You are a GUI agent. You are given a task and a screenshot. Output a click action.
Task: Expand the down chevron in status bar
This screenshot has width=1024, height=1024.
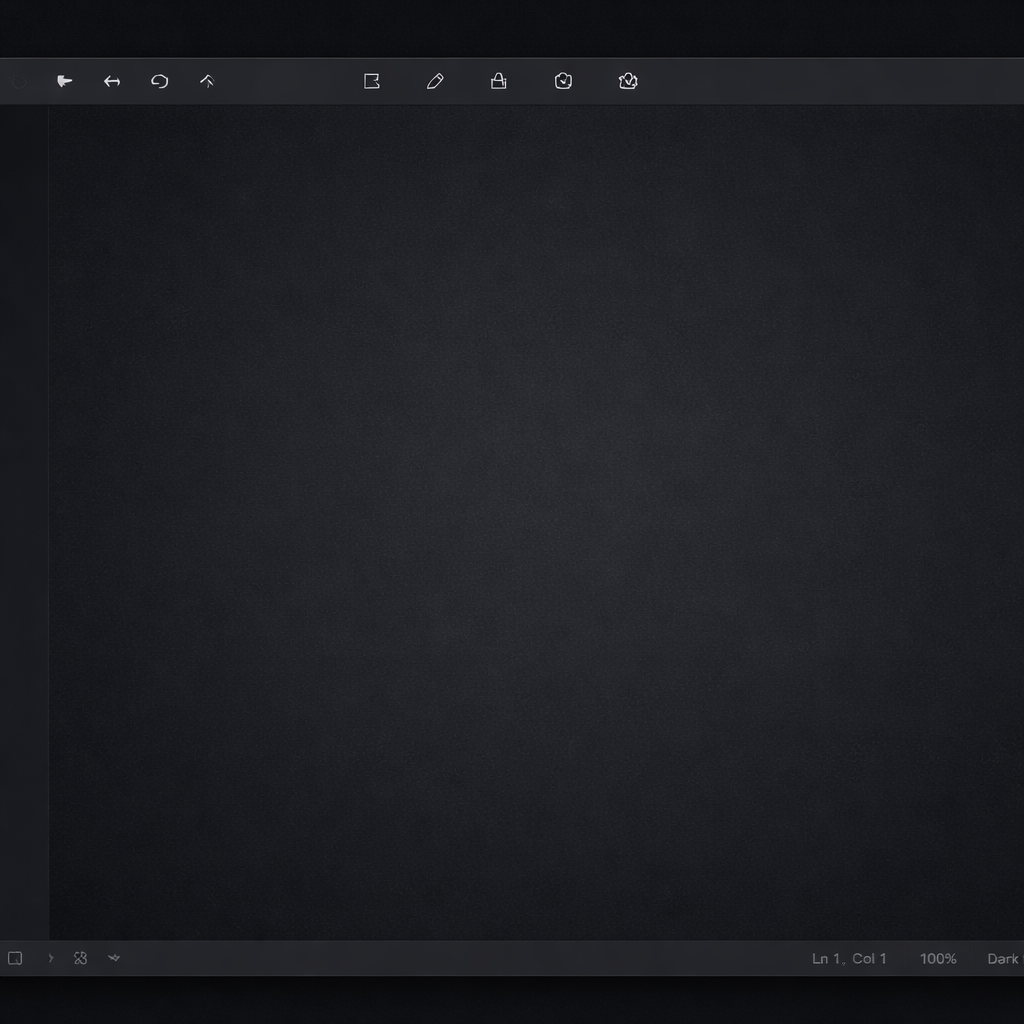[114, 958]
